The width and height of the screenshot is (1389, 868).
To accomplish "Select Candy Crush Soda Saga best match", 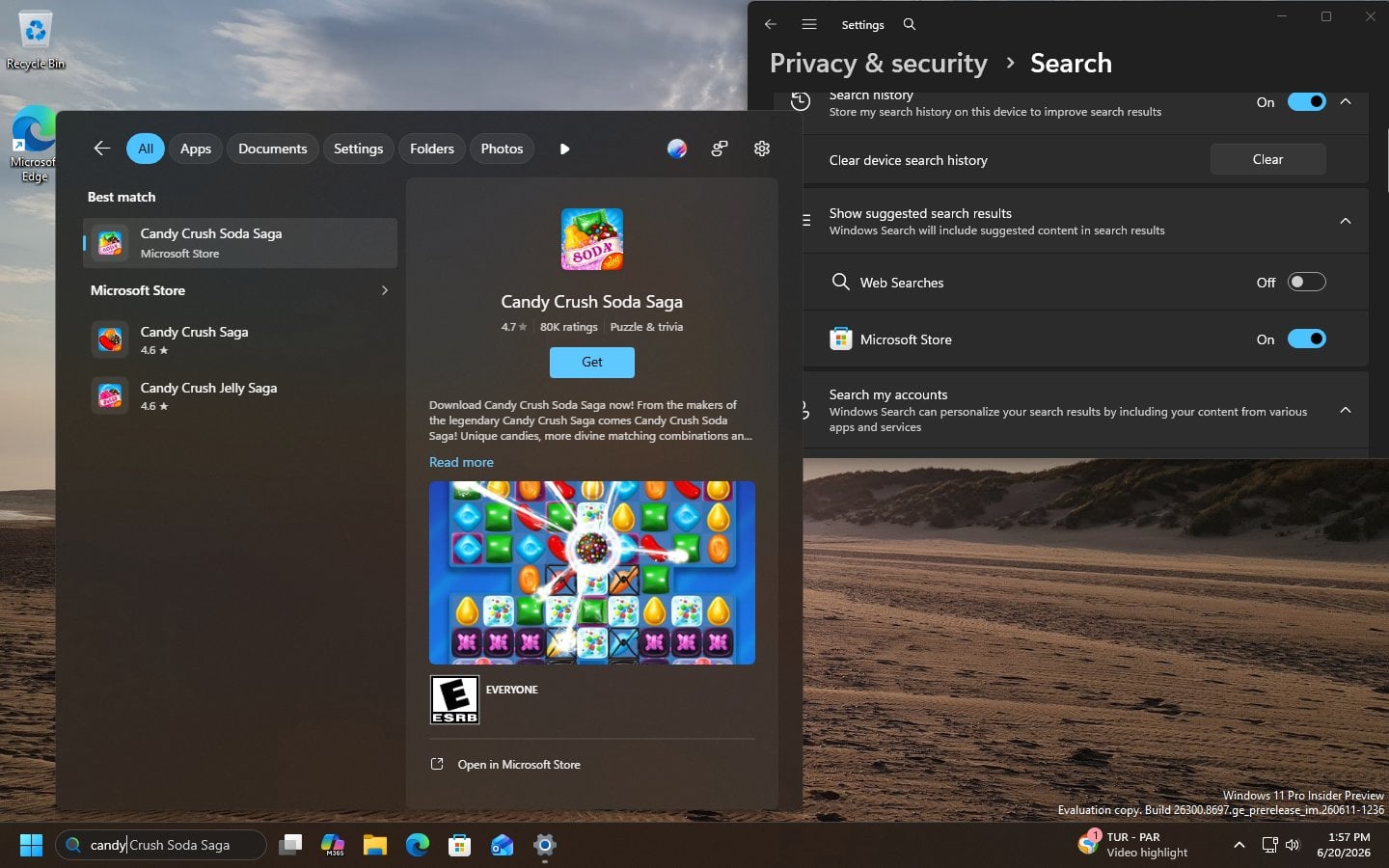I will tap(240, 243).
